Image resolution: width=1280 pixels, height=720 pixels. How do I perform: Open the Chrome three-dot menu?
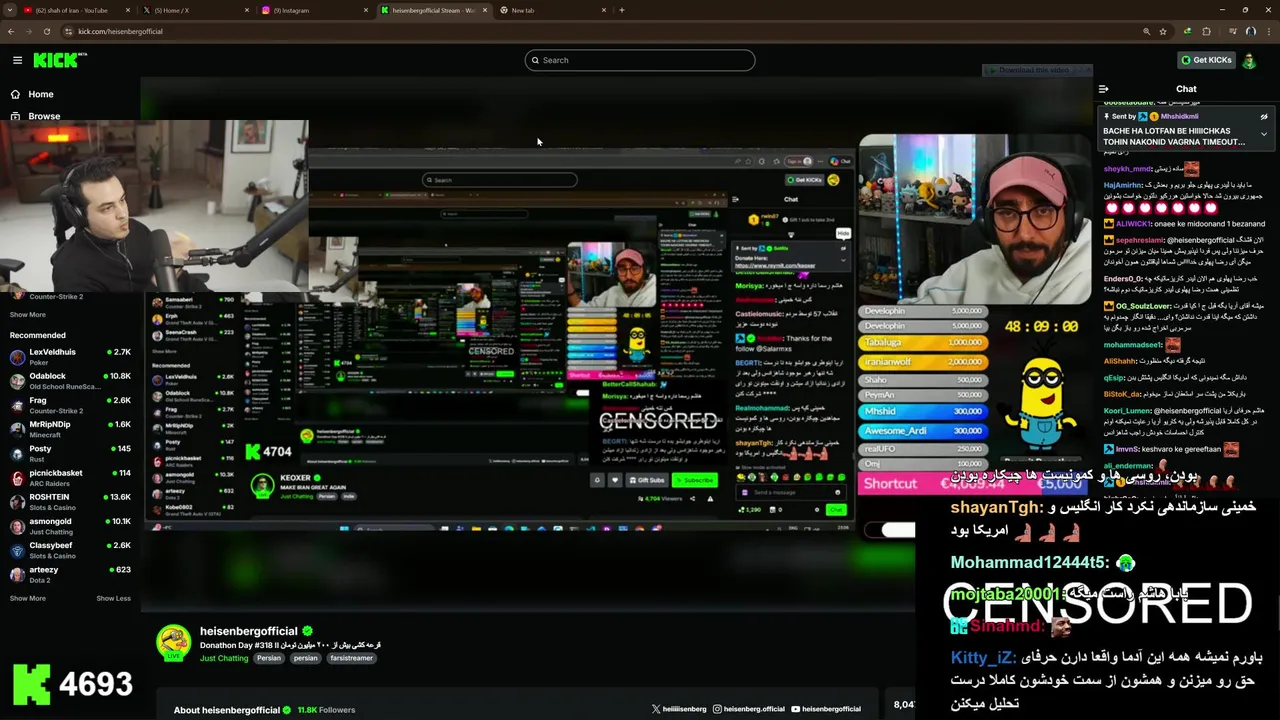coord(1268,31)
